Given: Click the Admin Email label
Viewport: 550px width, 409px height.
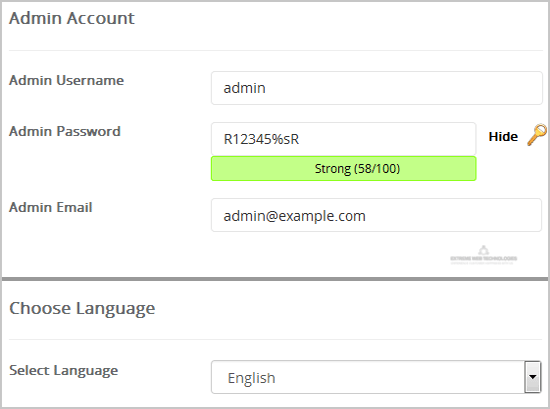Looking at the screenshot, I should (51, 207).
